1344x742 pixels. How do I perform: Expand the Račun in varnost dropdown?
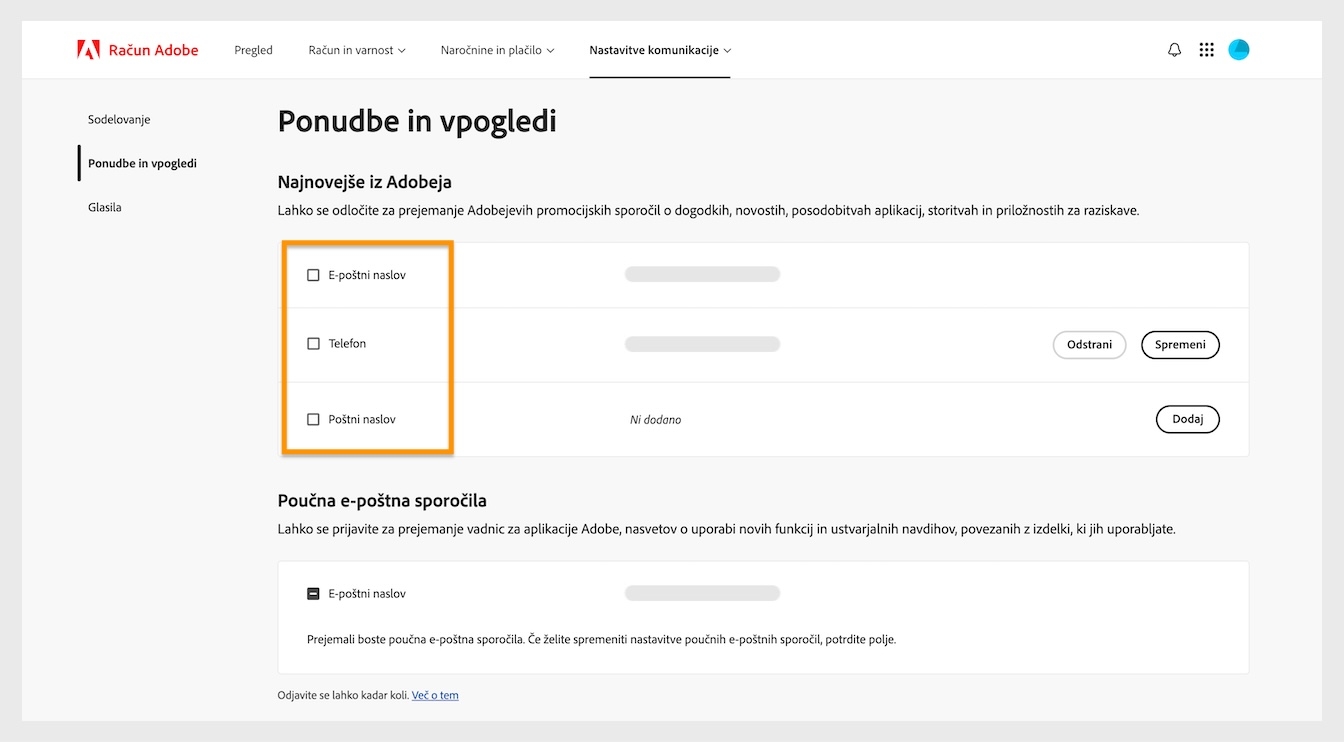[356, 49]
